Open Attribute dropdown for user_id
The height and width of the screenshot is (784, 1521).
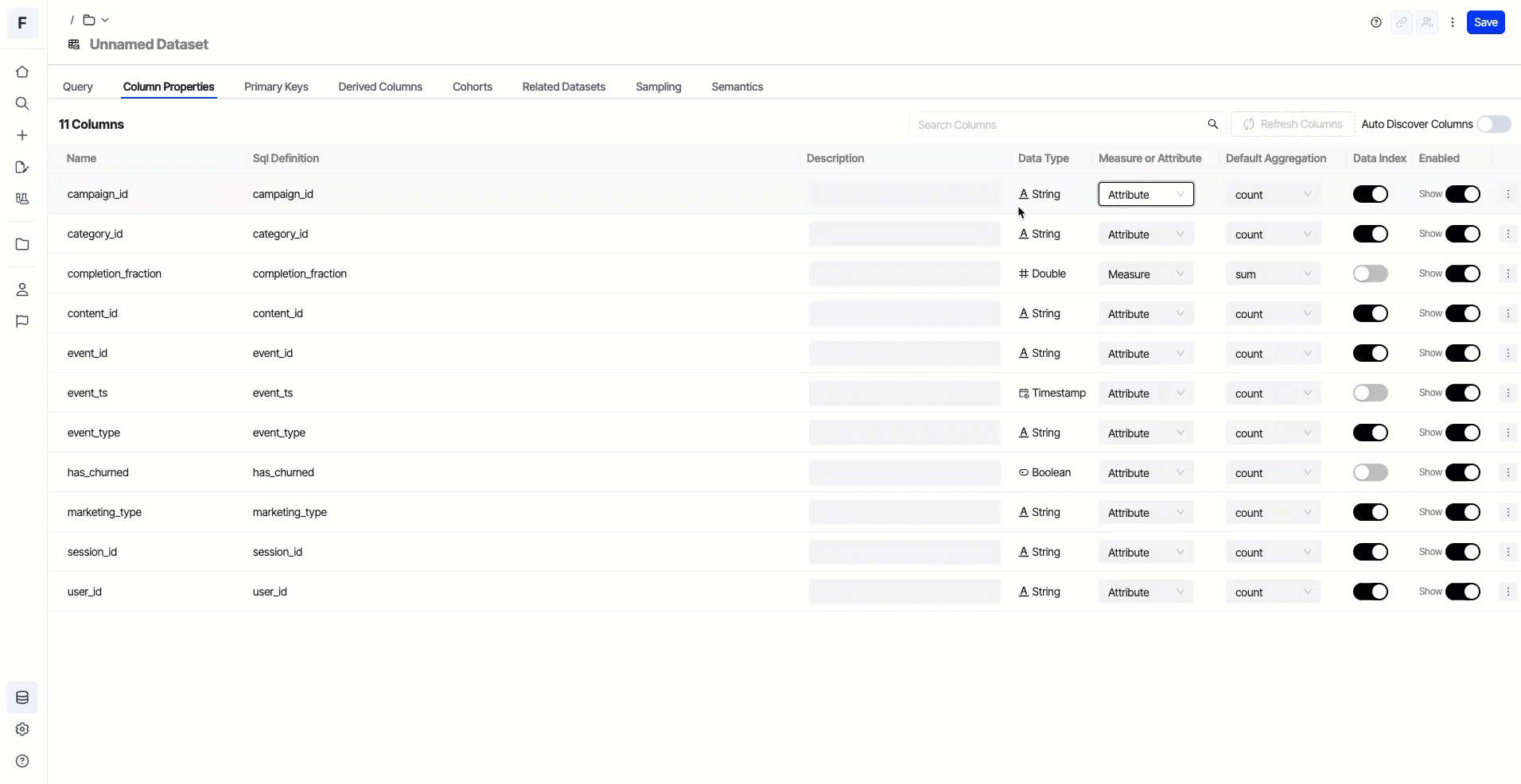[x=1146, y=592]
